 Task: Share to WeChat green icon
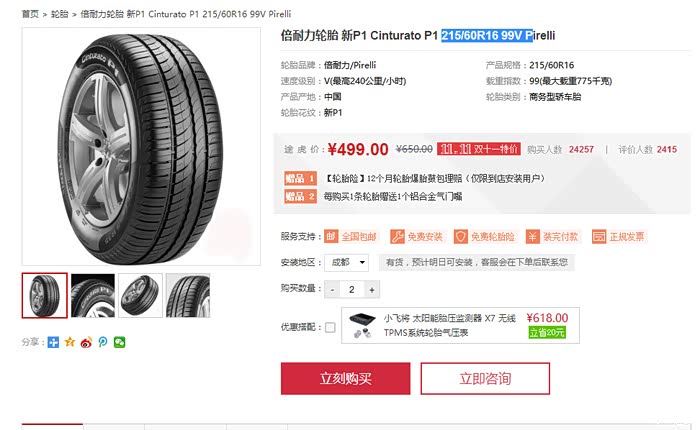[119, 342]
